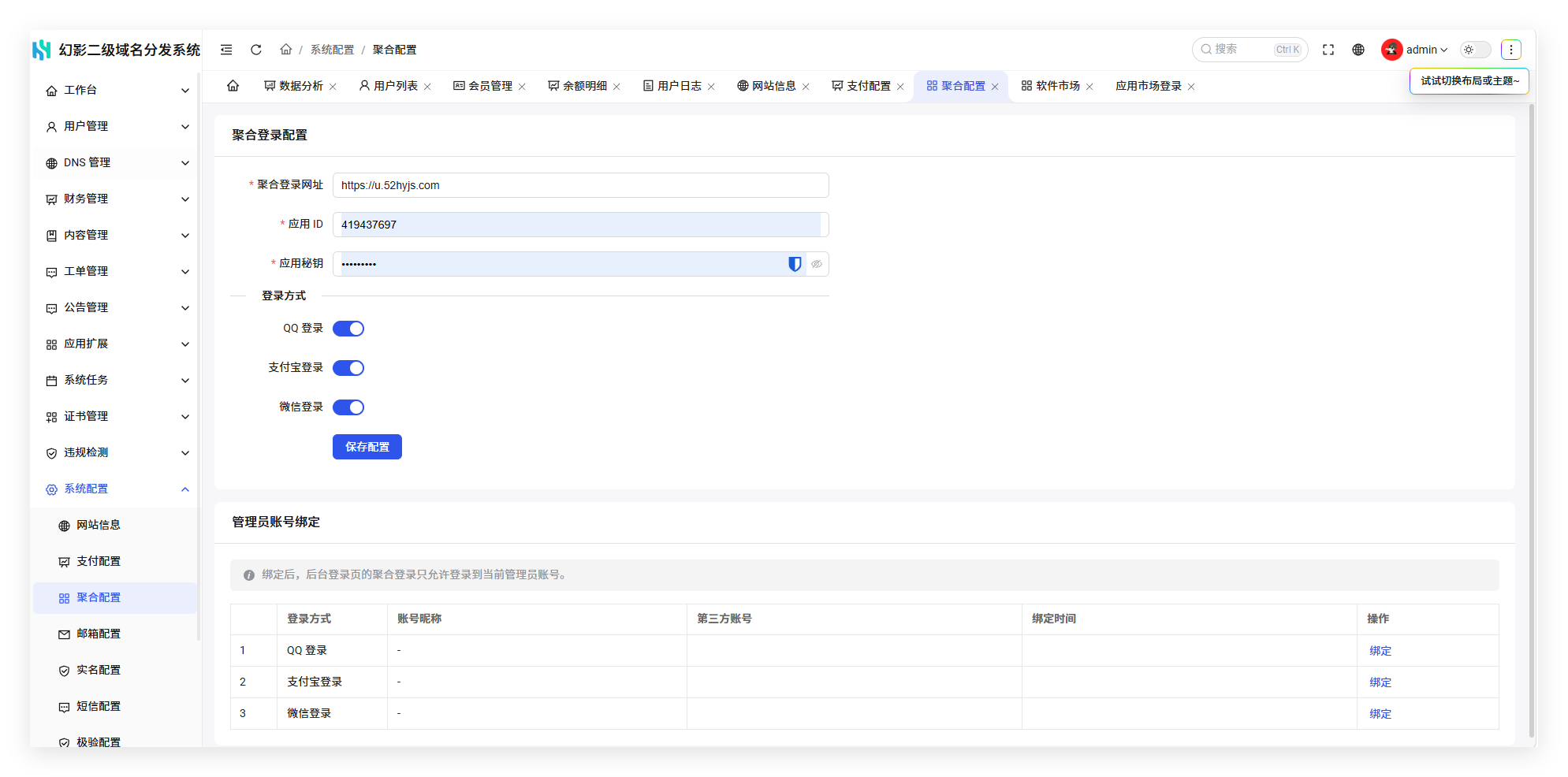Viewport: 1568px width, 777px height.
Task: Expand 系统任务 sidebar menu
Action: tap(117, 381)
